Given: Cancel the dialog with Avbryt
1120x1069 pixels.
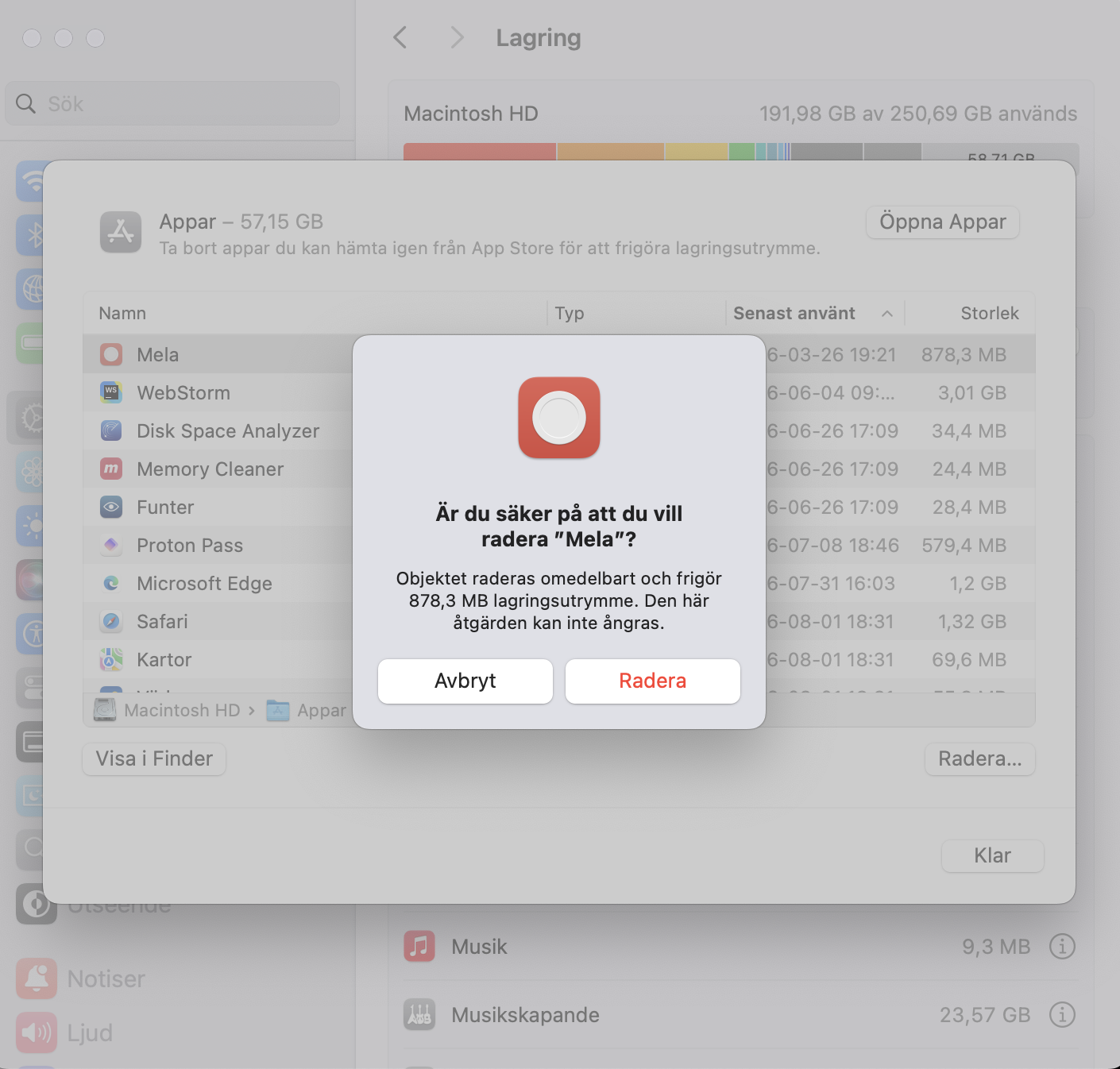Looking at the screenshot, I should click(465, 681).
